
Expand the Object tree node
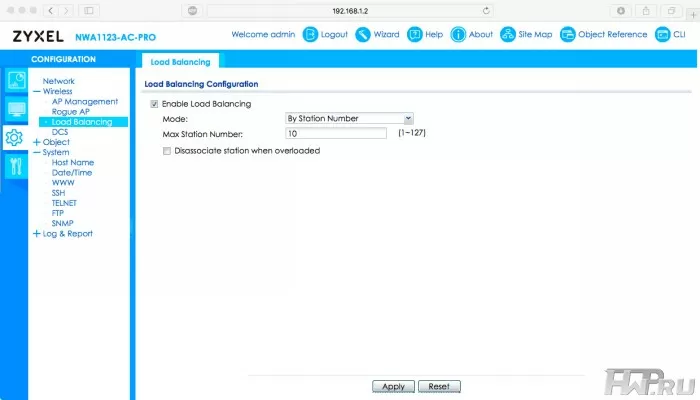tap(37, 142)
